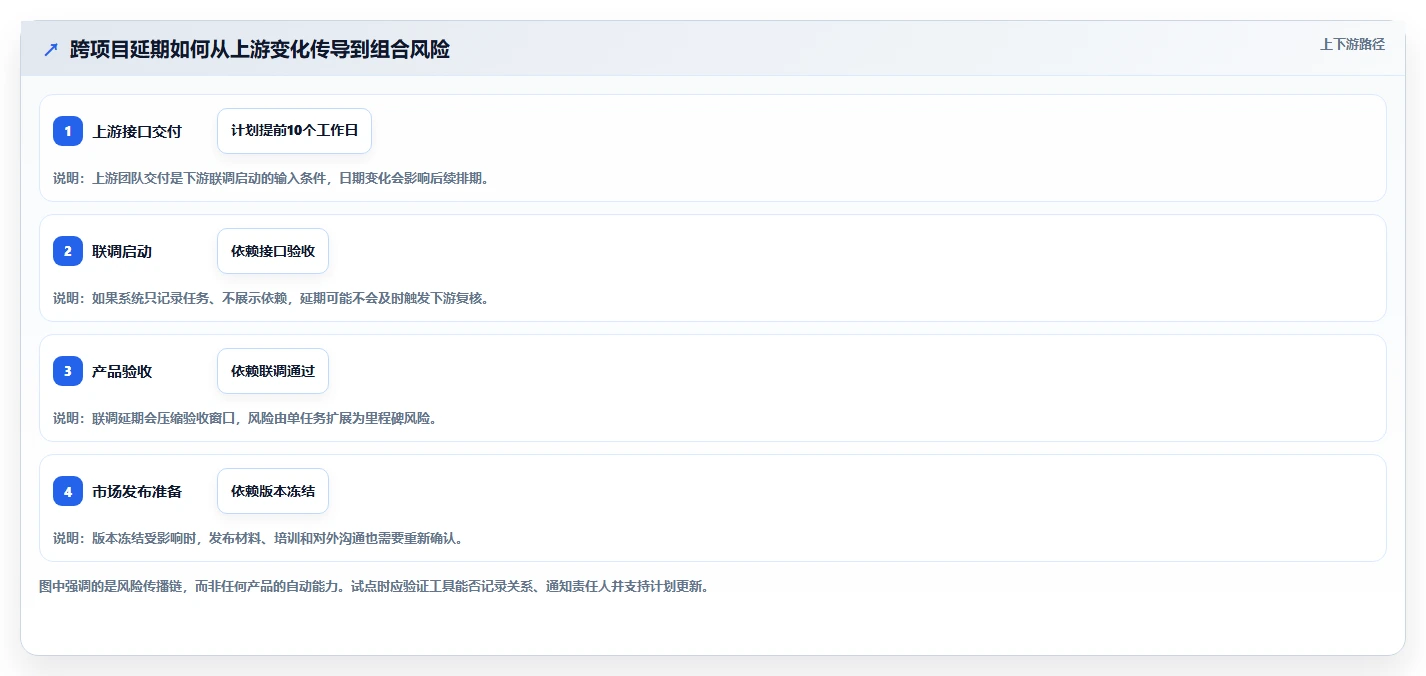Select step number 2 badge
The image size is (1426, 676).
[68, 251]
